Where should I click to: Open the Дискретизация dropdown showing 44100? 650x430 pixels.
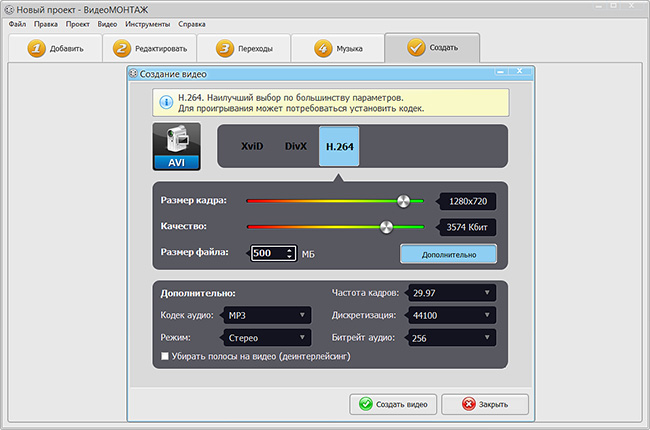tap(452, 315)
